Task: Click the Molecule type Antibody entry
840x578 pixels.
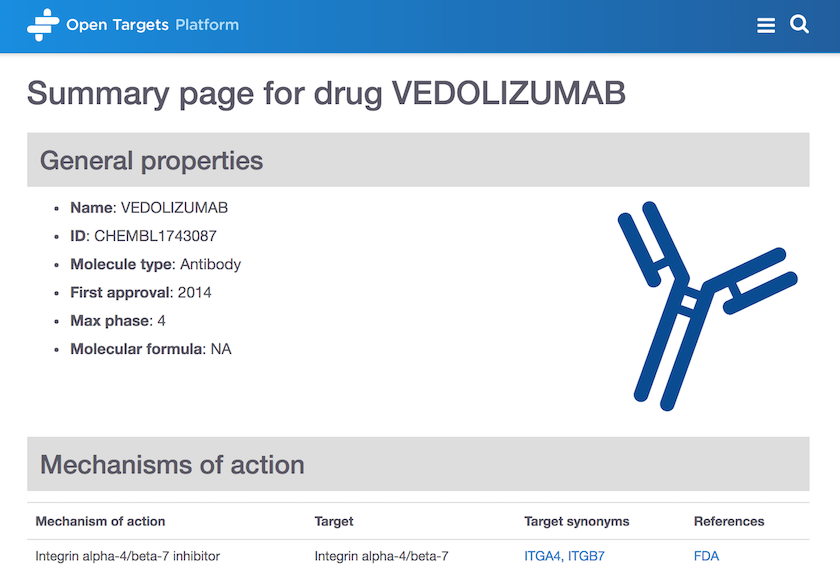Action: pos(155,264)
